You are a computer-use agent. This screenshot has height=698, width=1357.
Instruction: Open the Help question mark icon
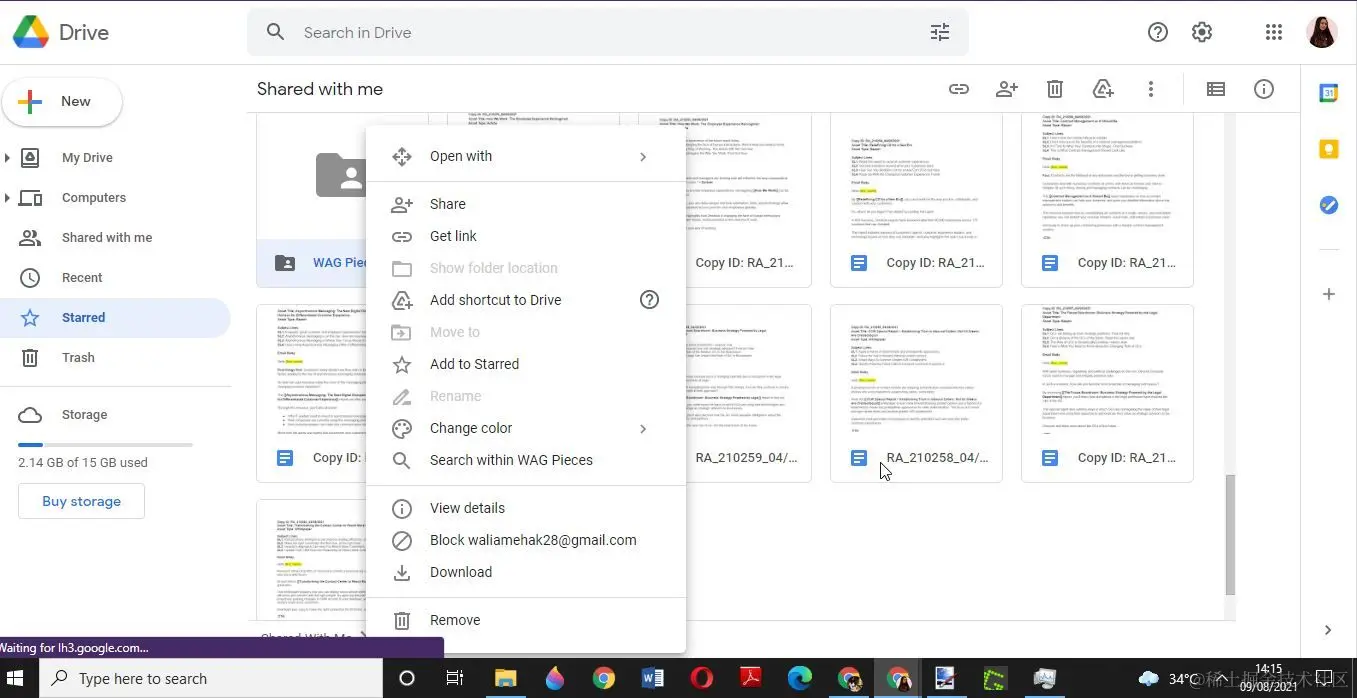pos(1158,32)
